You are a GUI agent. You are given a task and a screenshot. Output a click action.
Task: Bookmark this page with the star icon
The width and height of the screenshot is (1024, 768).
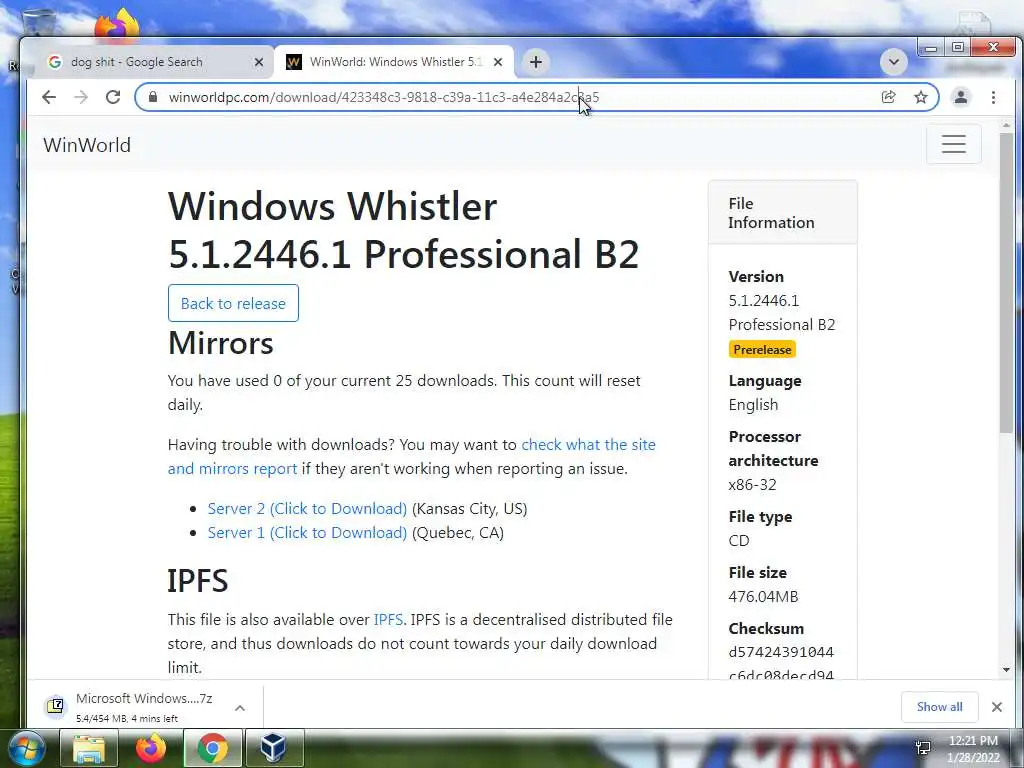click(x=921, y=97)
